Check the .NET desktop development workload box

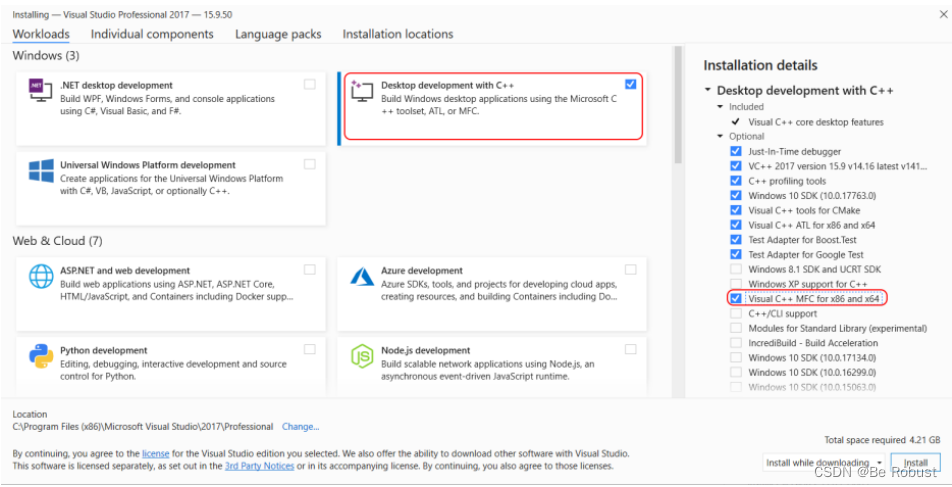(310, 84)
